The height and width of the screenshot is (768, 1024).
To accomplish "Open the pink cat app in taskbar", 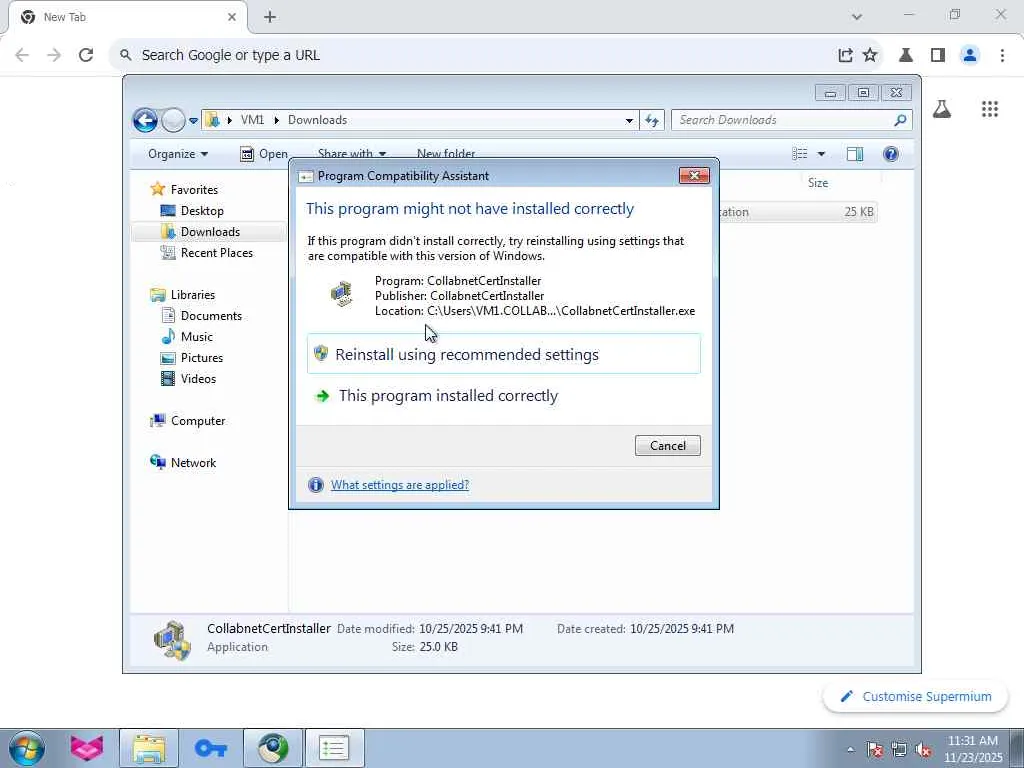I will click(x=86, y=748).
